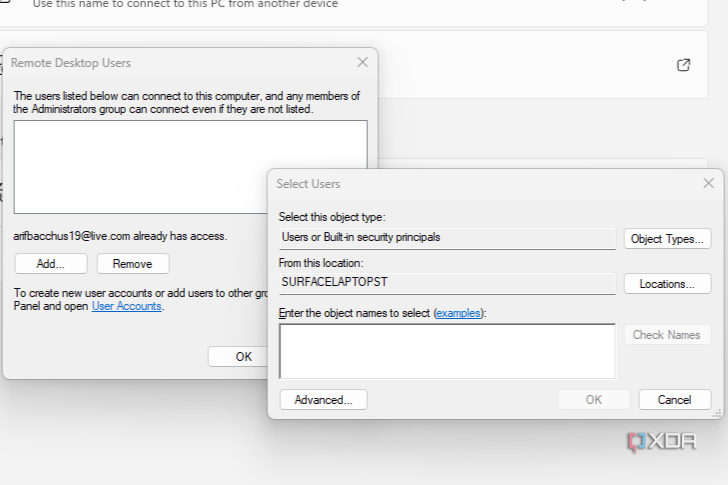This screenshot has height=485, width=728.
Task: Close the Remote Desktop Users dialog
Action: click(x=363, y=63)
